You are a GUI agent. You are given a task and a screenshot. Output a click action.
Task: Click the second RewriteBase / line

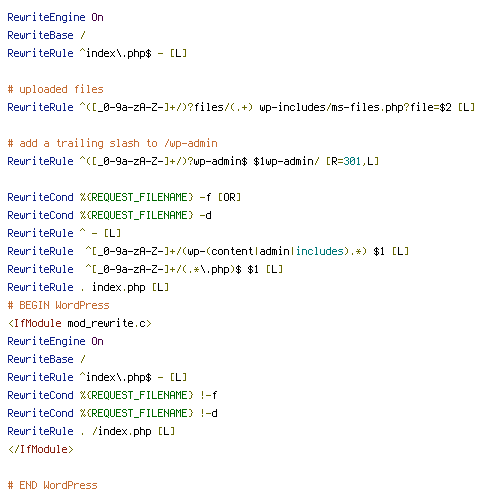click(46, 359)
